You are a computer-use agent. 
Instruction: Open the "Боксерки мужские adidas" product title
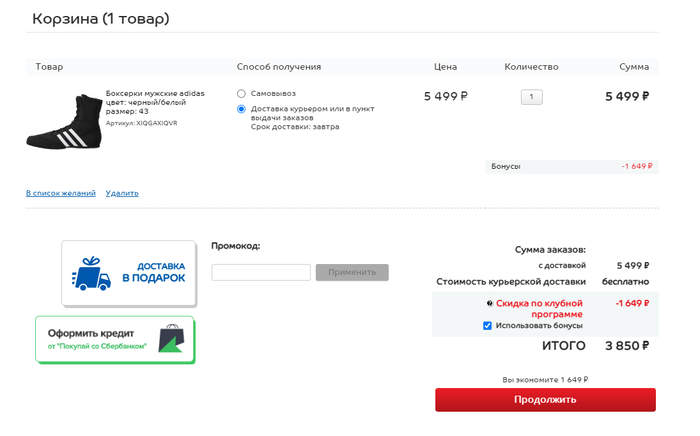tap(155, 93)
